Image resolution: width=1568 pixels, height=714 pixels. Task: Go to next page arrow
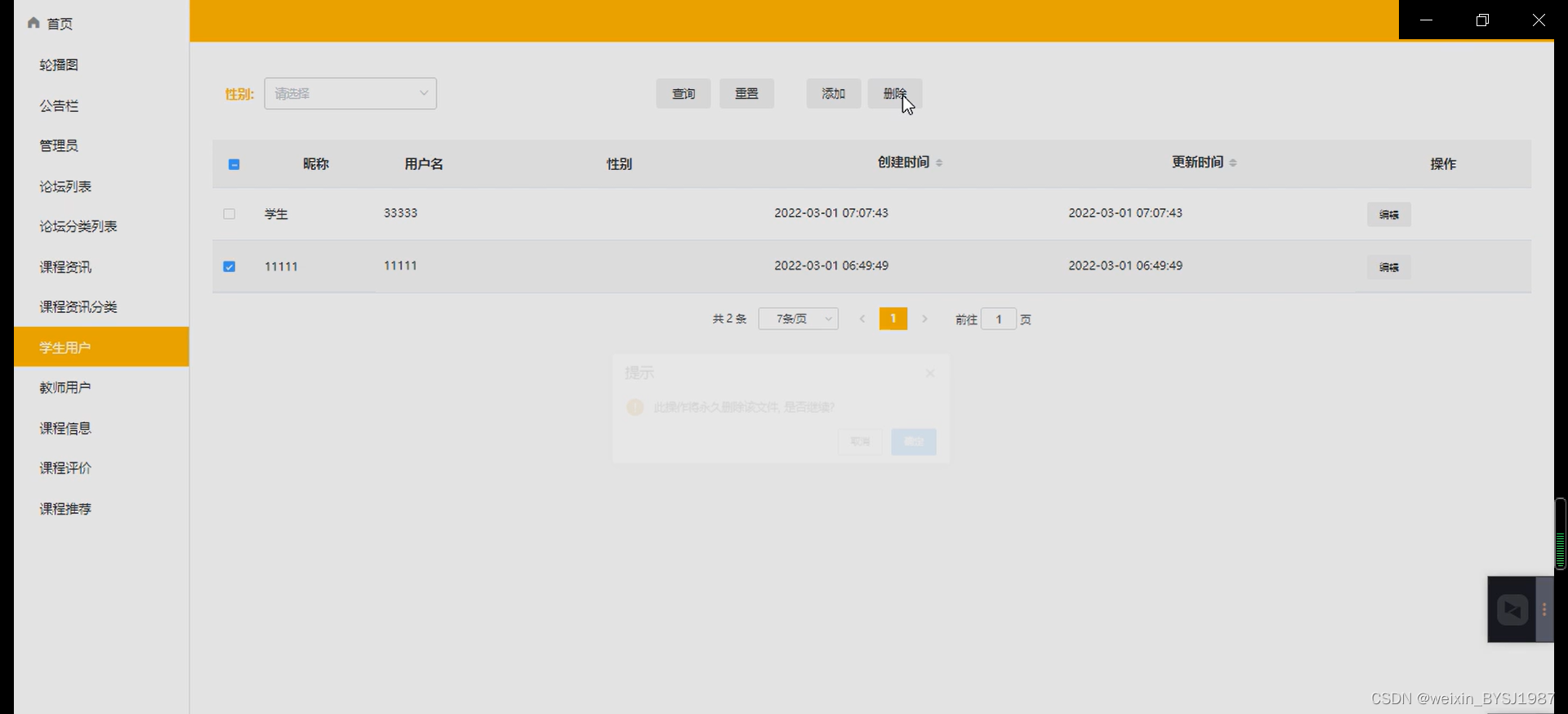924,319
